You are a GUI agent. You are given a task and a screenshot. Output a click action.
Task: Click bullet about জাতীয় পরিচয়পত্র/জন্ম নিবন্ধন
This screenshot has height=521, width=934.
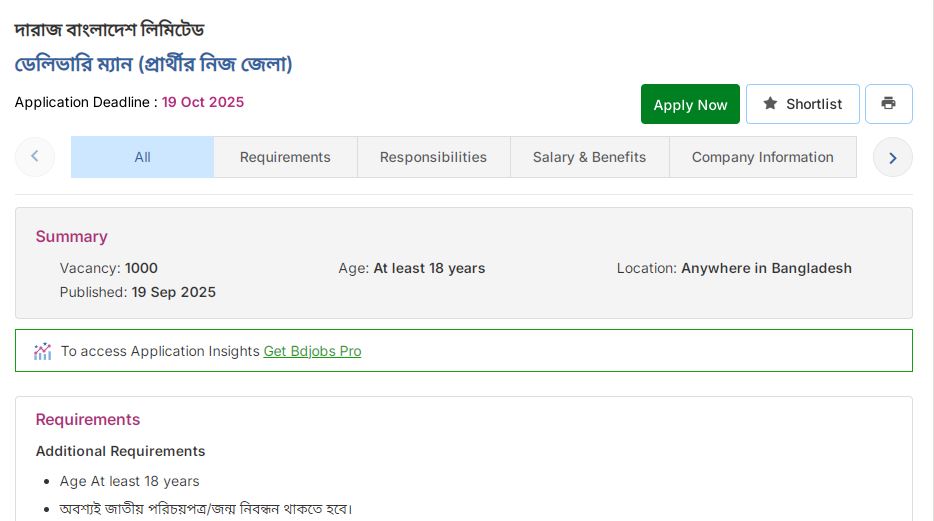(x=206, y=509)
